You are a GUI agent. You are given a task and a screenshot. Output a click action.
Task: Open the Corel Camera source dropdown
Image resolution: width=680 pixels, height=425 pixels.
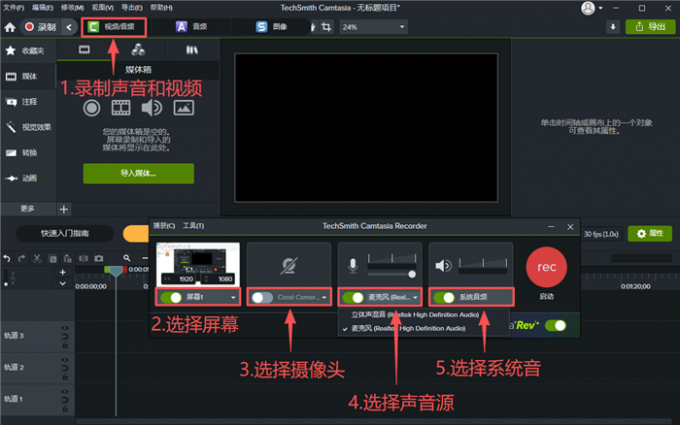[x=324, y=298]
